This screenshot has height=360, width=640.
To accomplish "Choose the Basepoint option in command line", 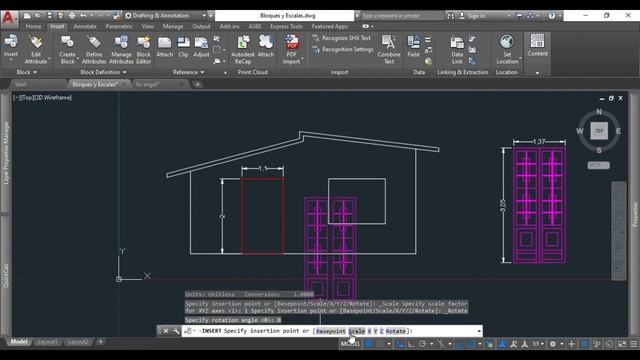I will pyautogui.click(x=331, y=331).
